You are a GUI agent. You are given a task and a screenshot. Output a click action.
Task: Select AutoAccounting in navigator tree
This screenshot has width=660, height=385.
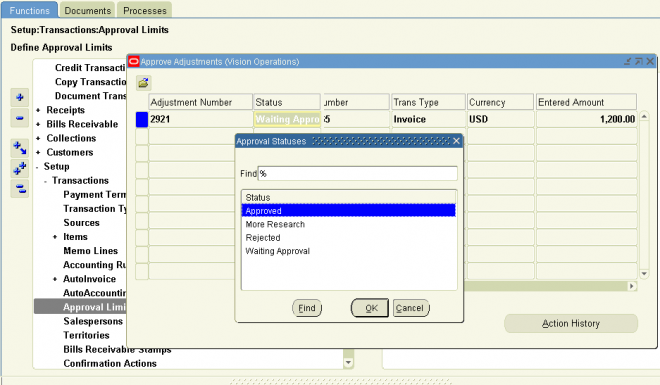click(94, 293)
